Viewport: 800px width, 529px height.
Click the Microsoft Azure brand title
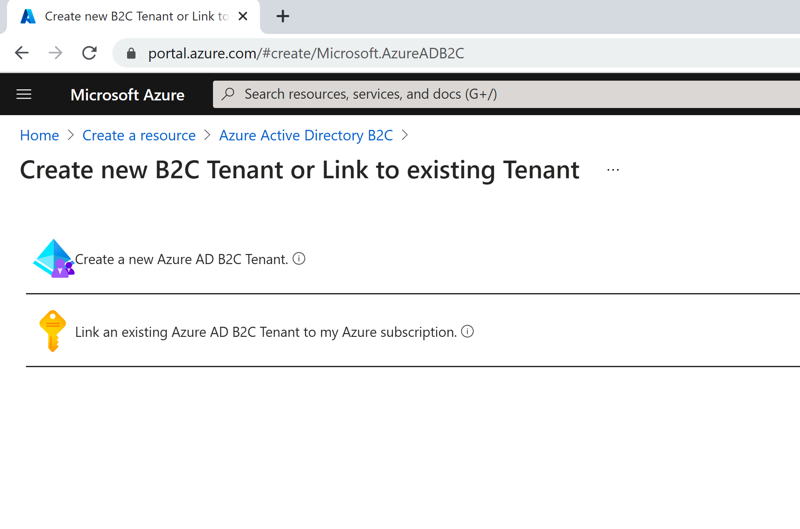click(x=128, y=94)
